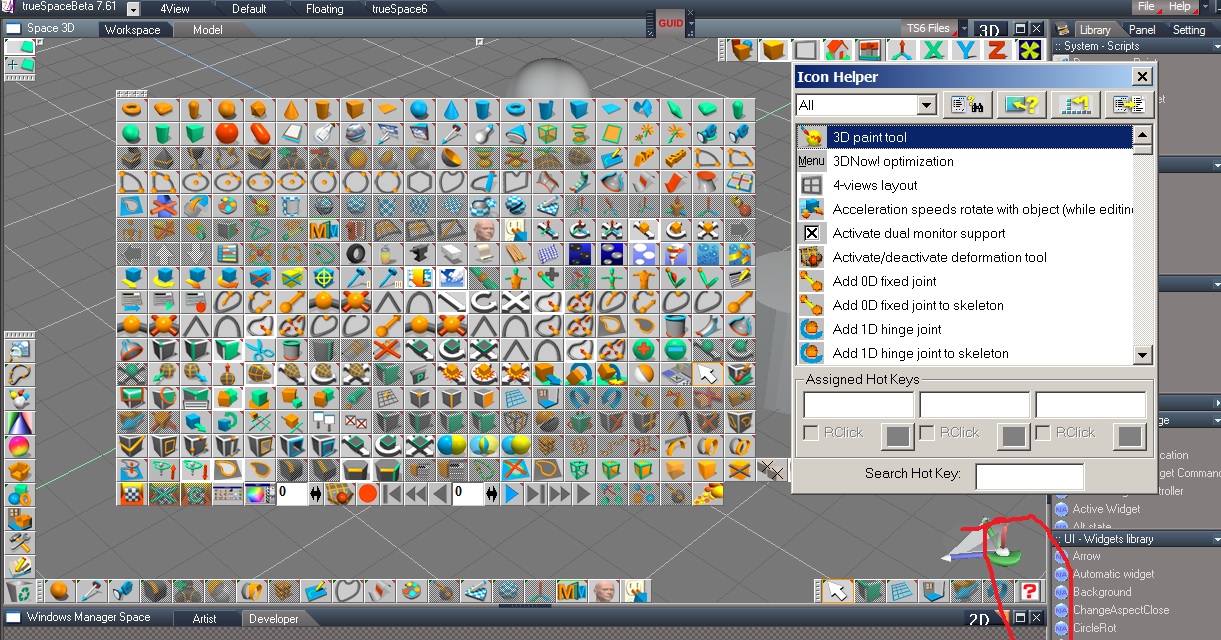
Task: Click the first Assigned Hot Keys field
Action: pos(859,405)
